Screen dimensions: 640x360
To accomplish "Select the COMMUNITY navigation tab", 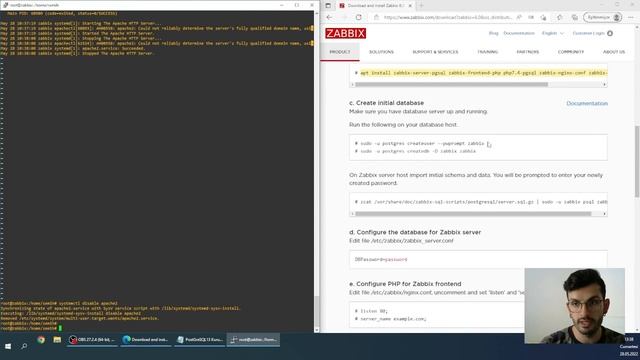I will point(571,52).
